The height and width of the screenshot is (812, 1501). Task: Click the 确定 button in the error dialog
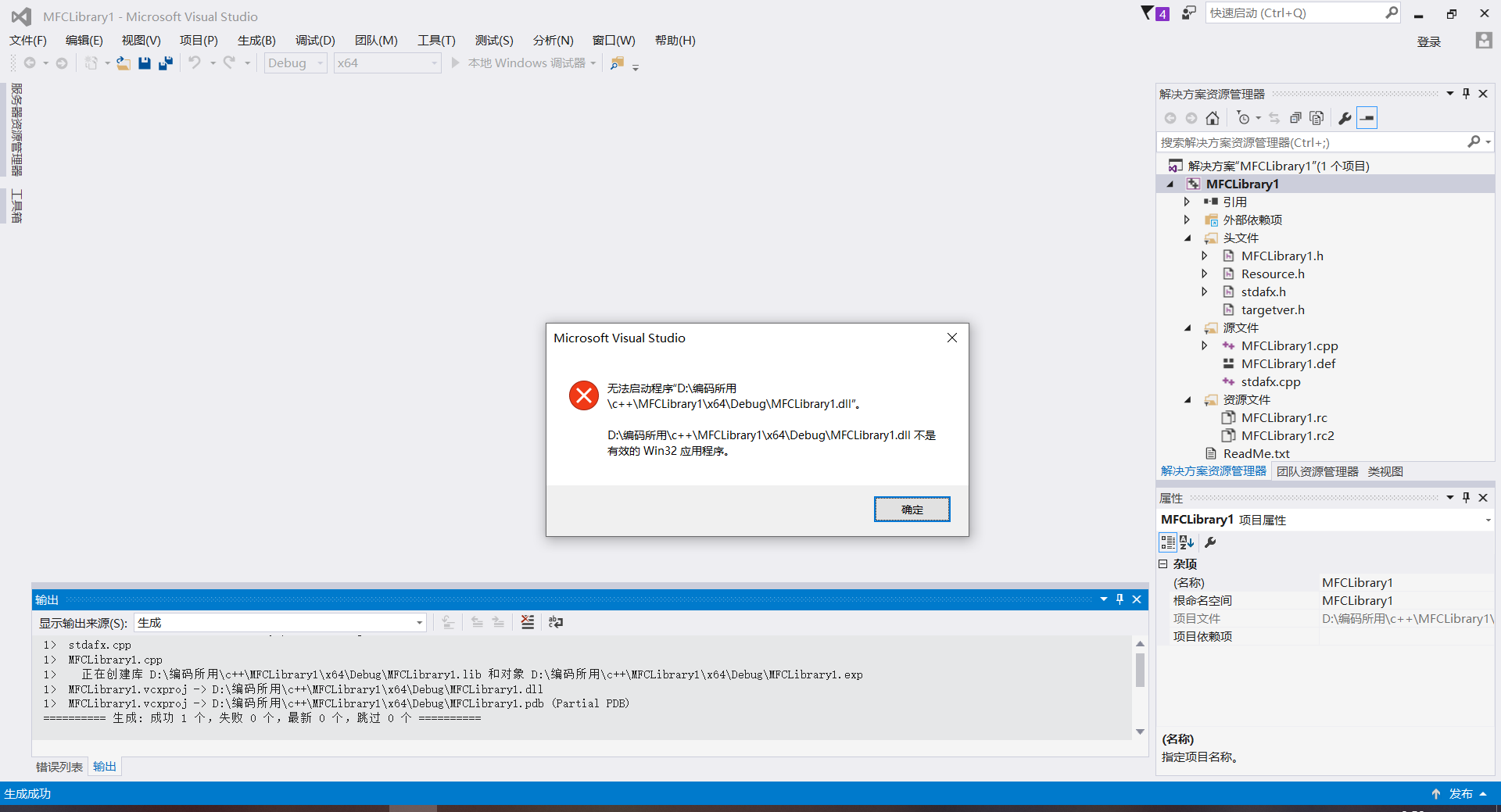click(x=912, y=510)
